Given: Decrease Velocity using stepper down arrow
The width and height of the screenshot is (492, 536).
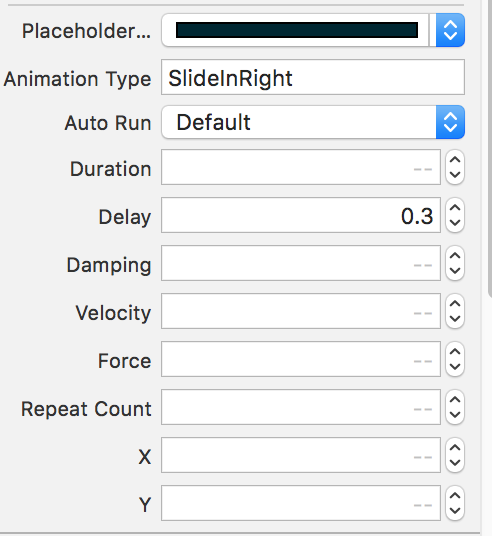Looking at the screenshot, I should [455, 319].
